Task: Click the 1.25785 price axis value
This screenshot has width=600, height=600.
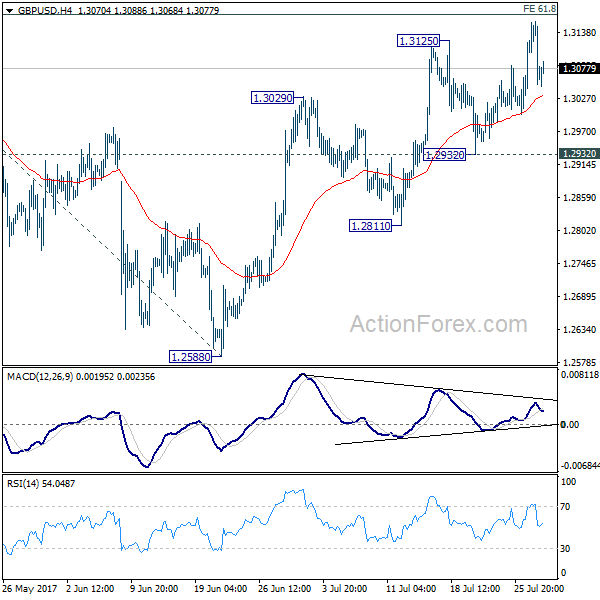Action: pos(579,362)
